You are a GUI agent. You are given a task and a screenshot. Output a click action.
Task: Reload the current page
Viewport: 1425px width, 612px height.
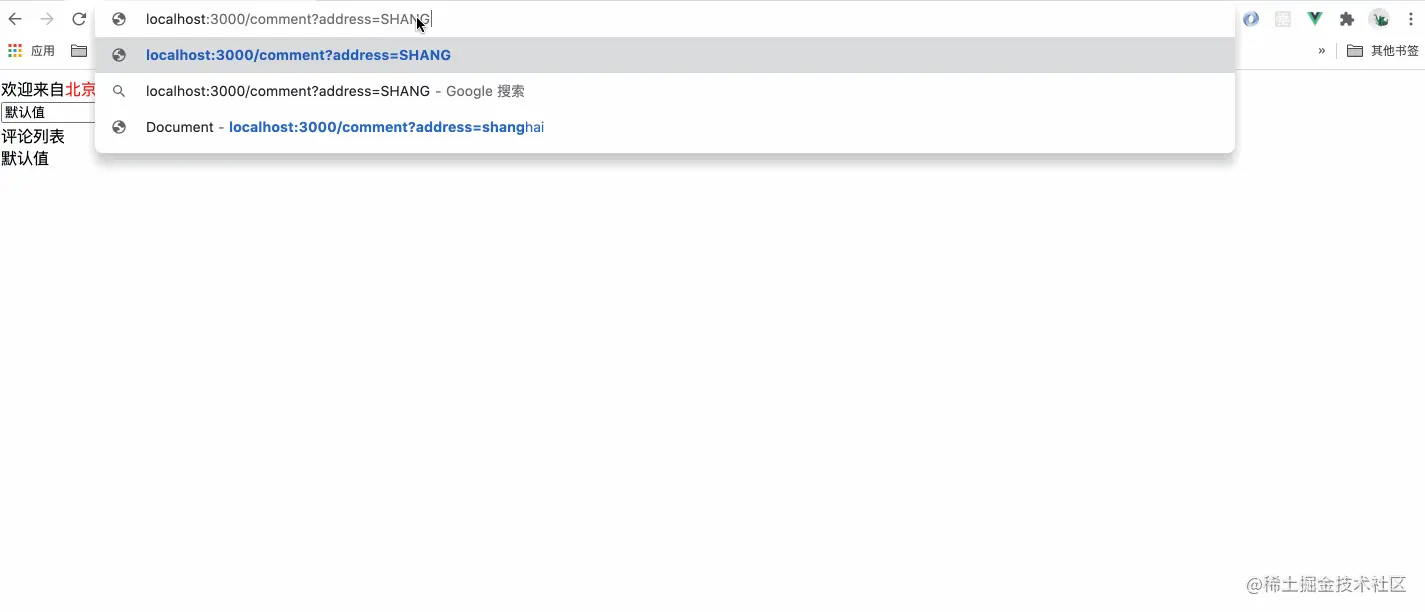[79, 18]
